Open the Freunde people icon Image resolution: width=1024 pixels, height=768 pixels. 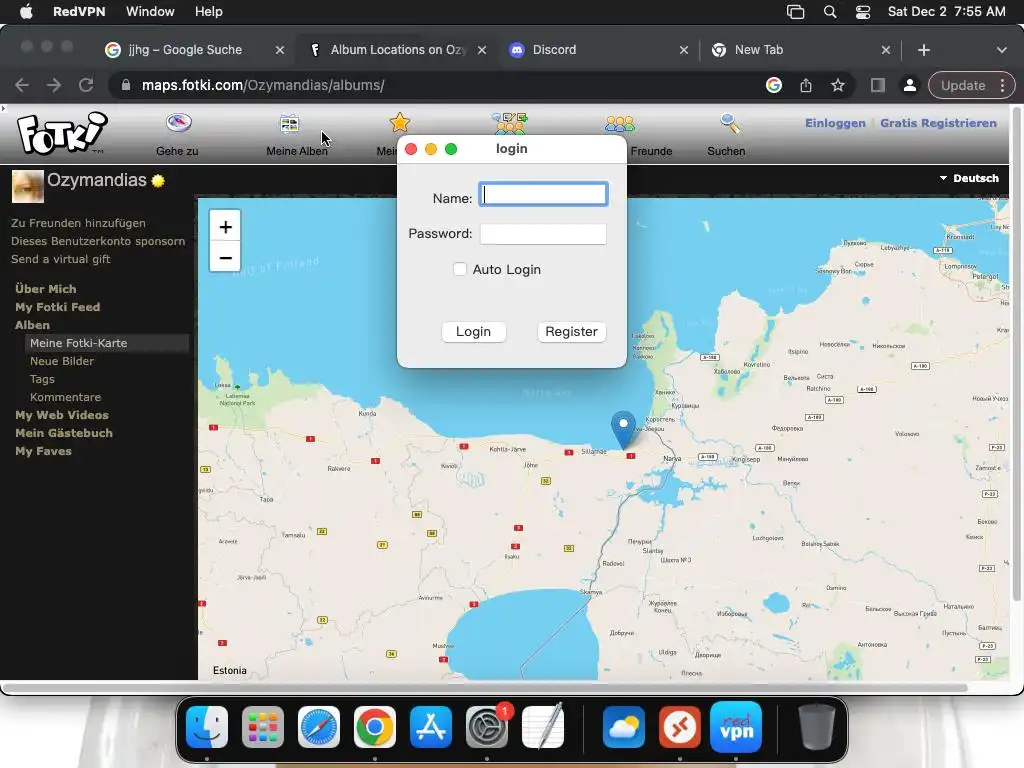pyautogui.click(x=620, y=123)
